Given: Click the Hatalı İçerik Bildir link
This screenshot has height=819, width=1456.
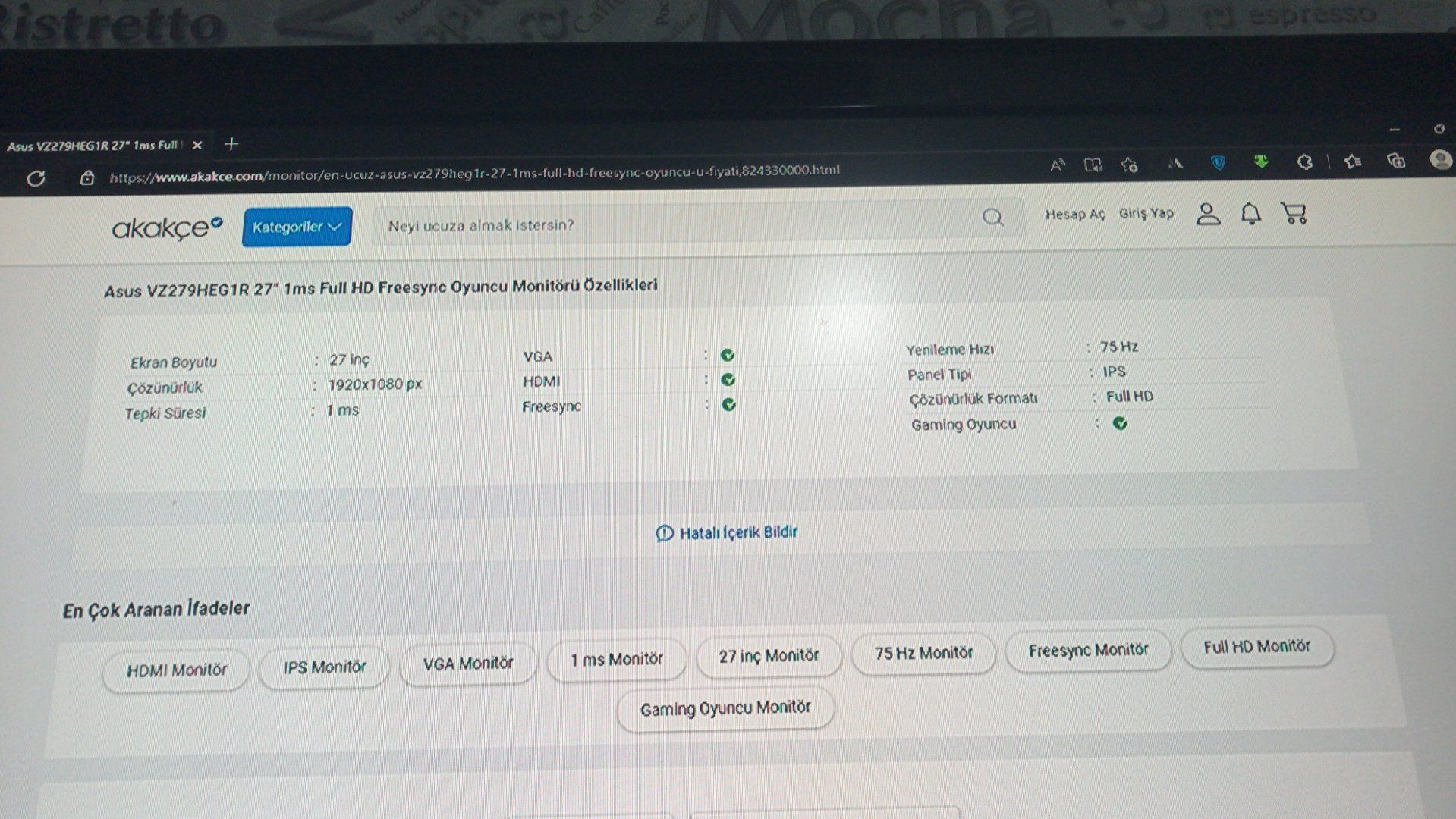Looking at the screenshot, I should [726, 532].
